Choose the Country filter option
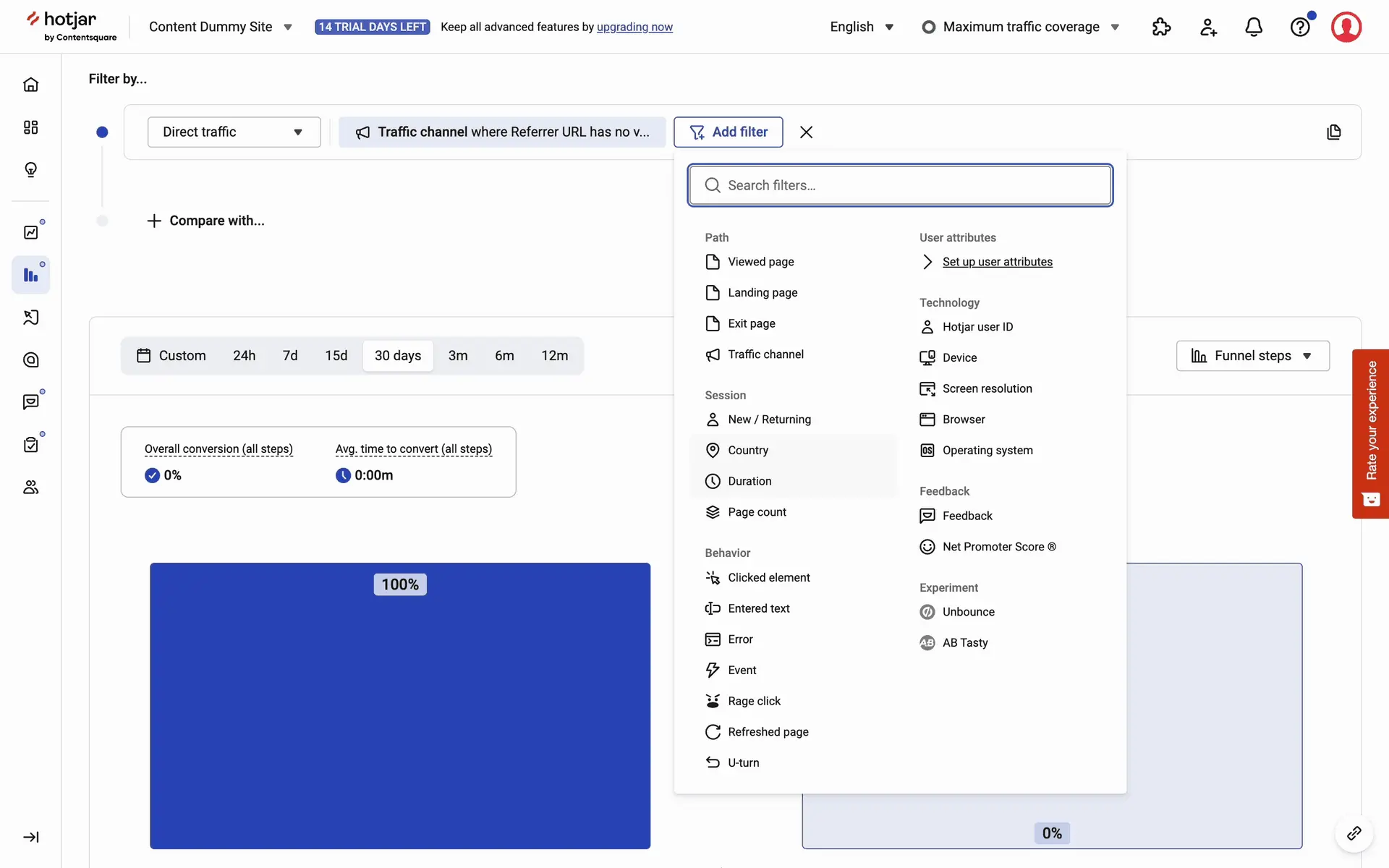1389x868 pixels. 748,450
